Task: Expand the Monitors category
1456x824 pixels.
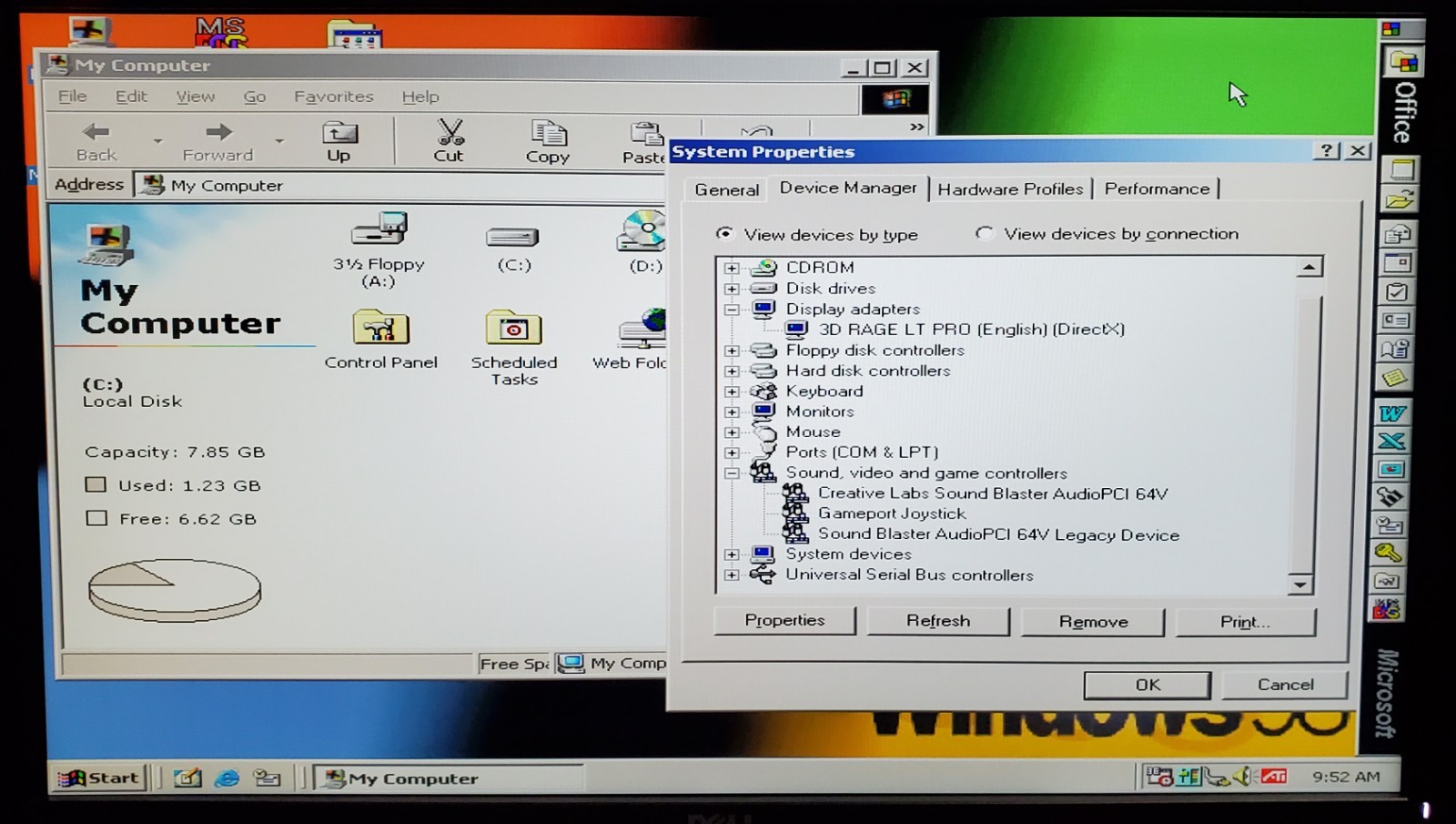Action: point(732,412)
